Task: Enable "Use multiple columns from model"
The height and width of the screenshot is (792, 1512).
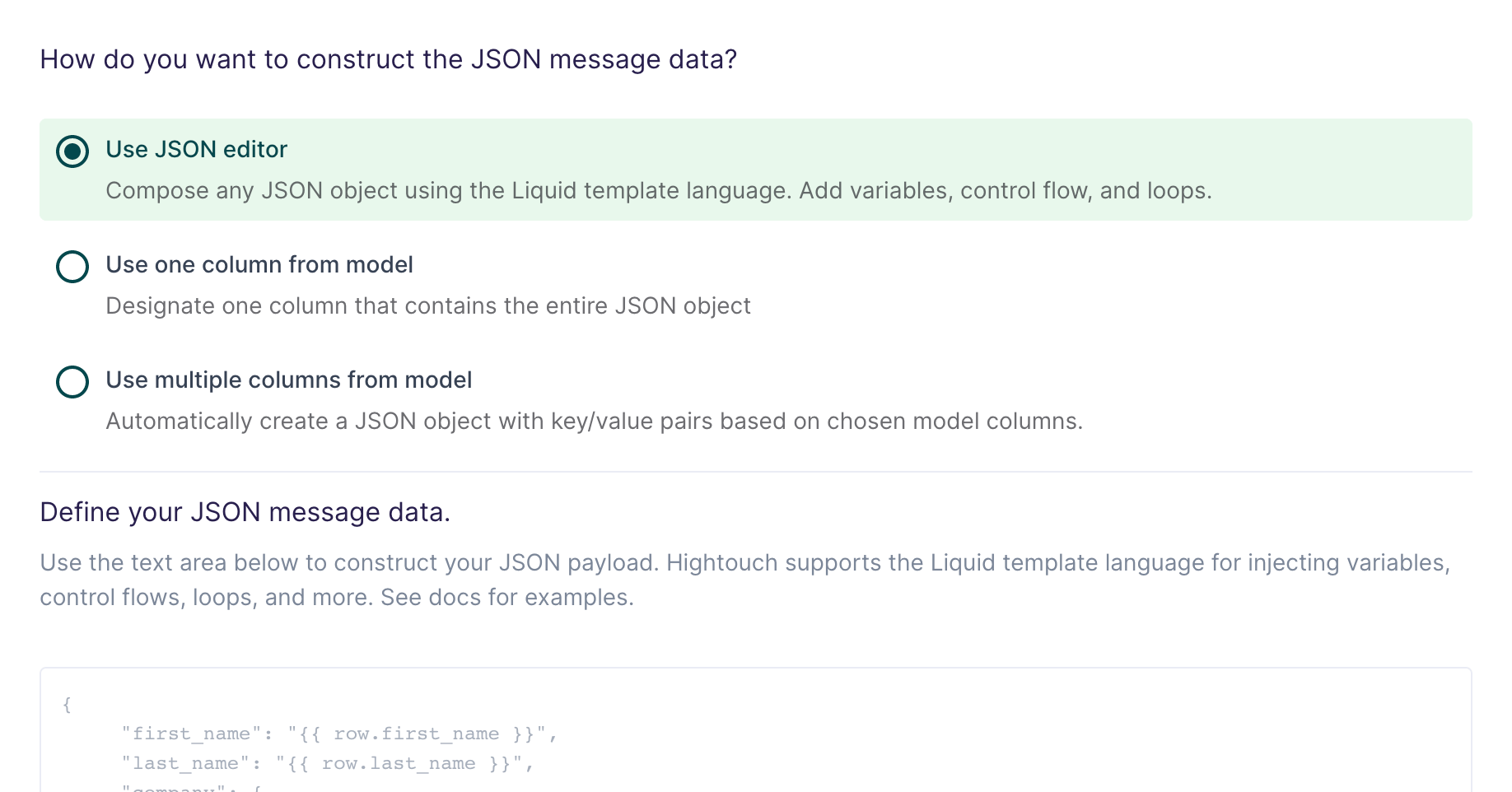Action: pos(72,382)
